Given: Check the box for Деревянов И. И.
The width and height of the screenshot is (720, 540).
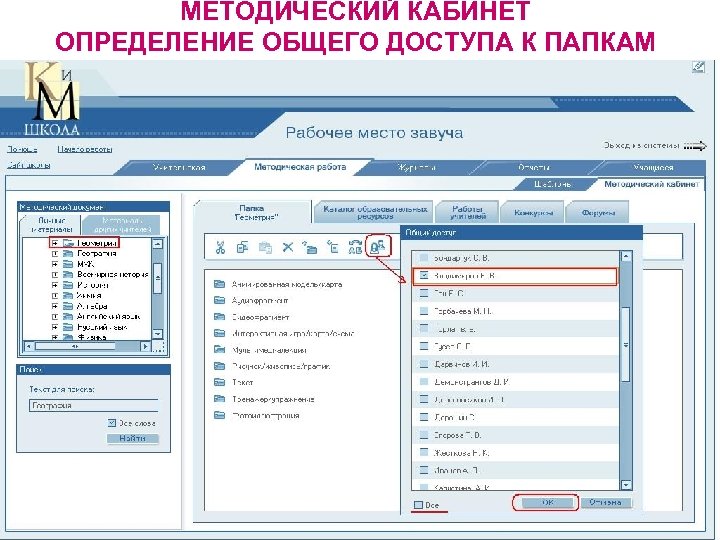Looking at the screenshot, I should pos(424,365).
